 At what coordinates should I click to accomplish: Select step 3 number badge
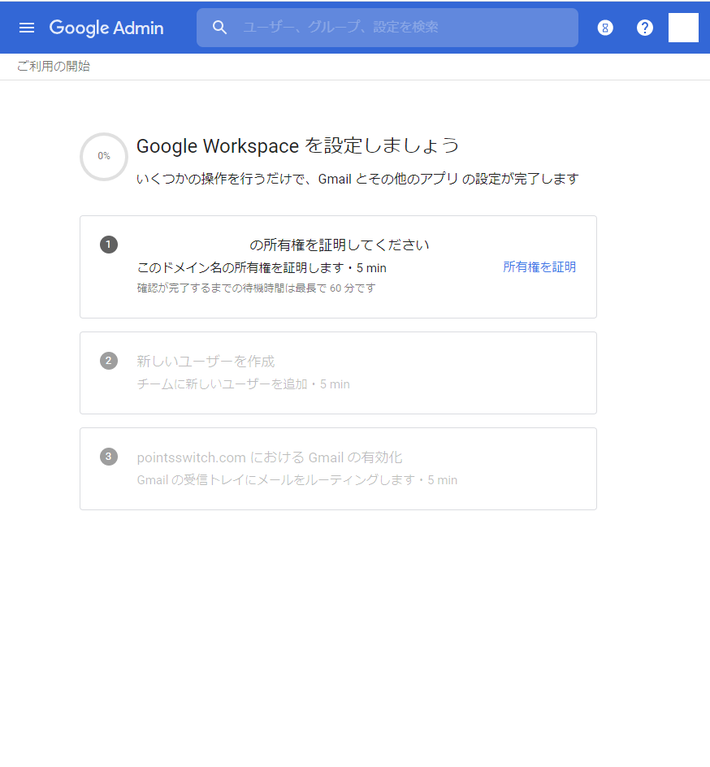coord(109,456)
